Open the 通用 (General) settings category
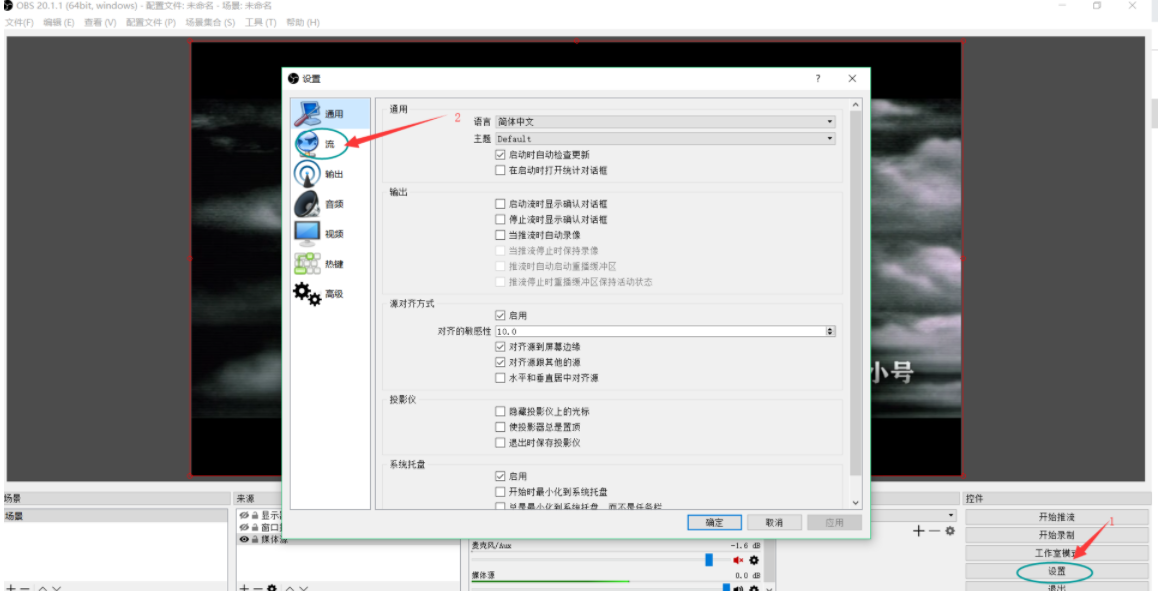Image resolution: width=1158 pixels, height=591 pixels. tap(330, 114)
